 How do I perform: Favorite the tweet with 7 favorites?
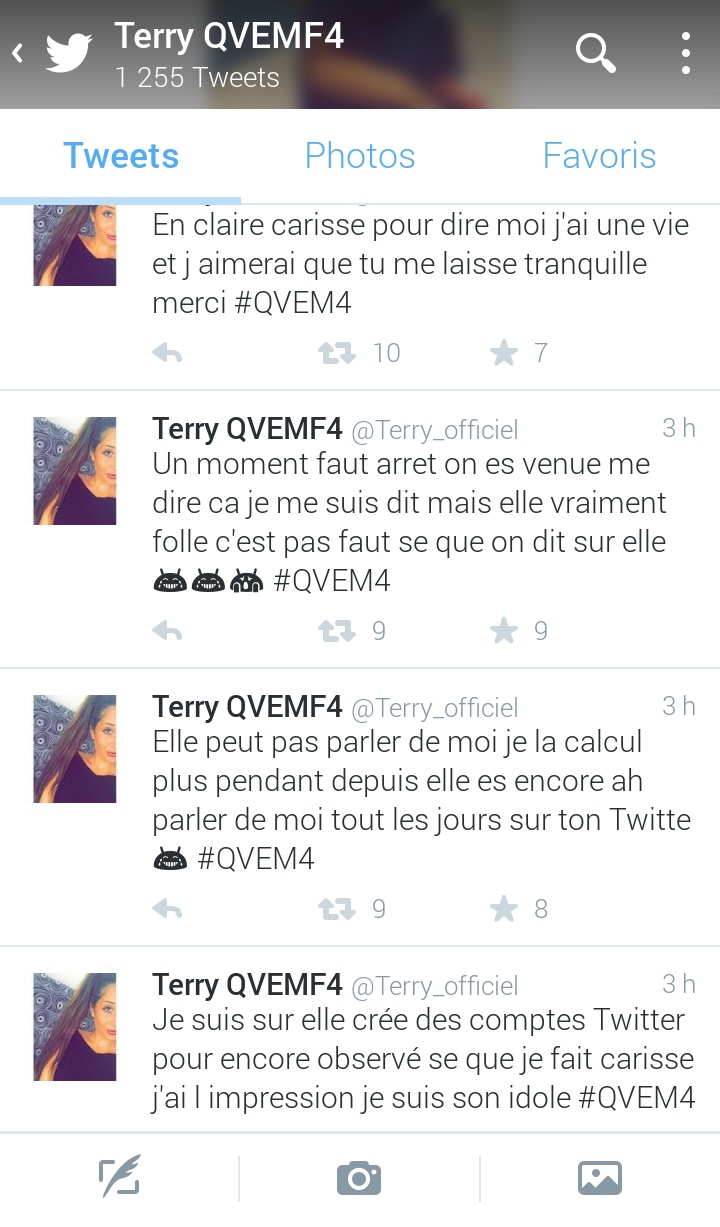[504, 352]
